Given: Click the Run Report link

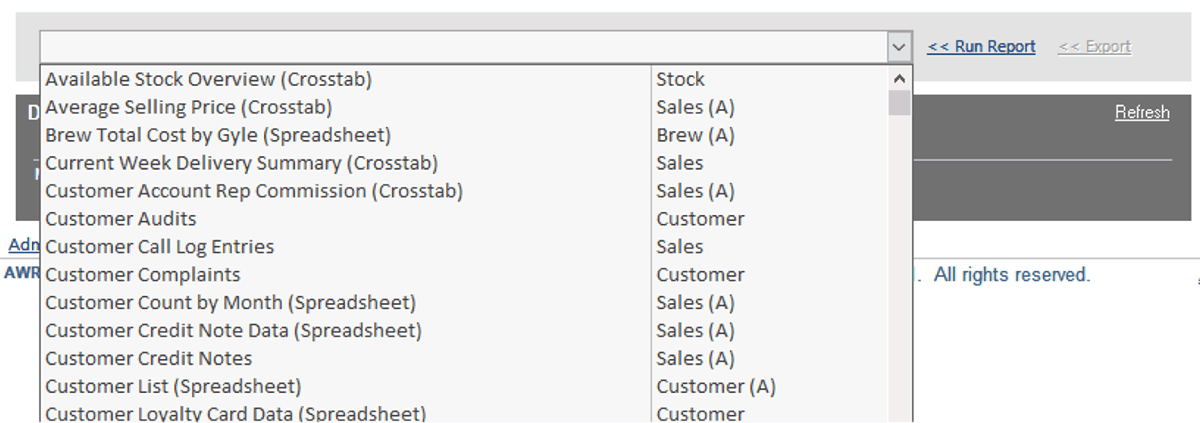Looking at the screenshot, I should pos(981,47).
